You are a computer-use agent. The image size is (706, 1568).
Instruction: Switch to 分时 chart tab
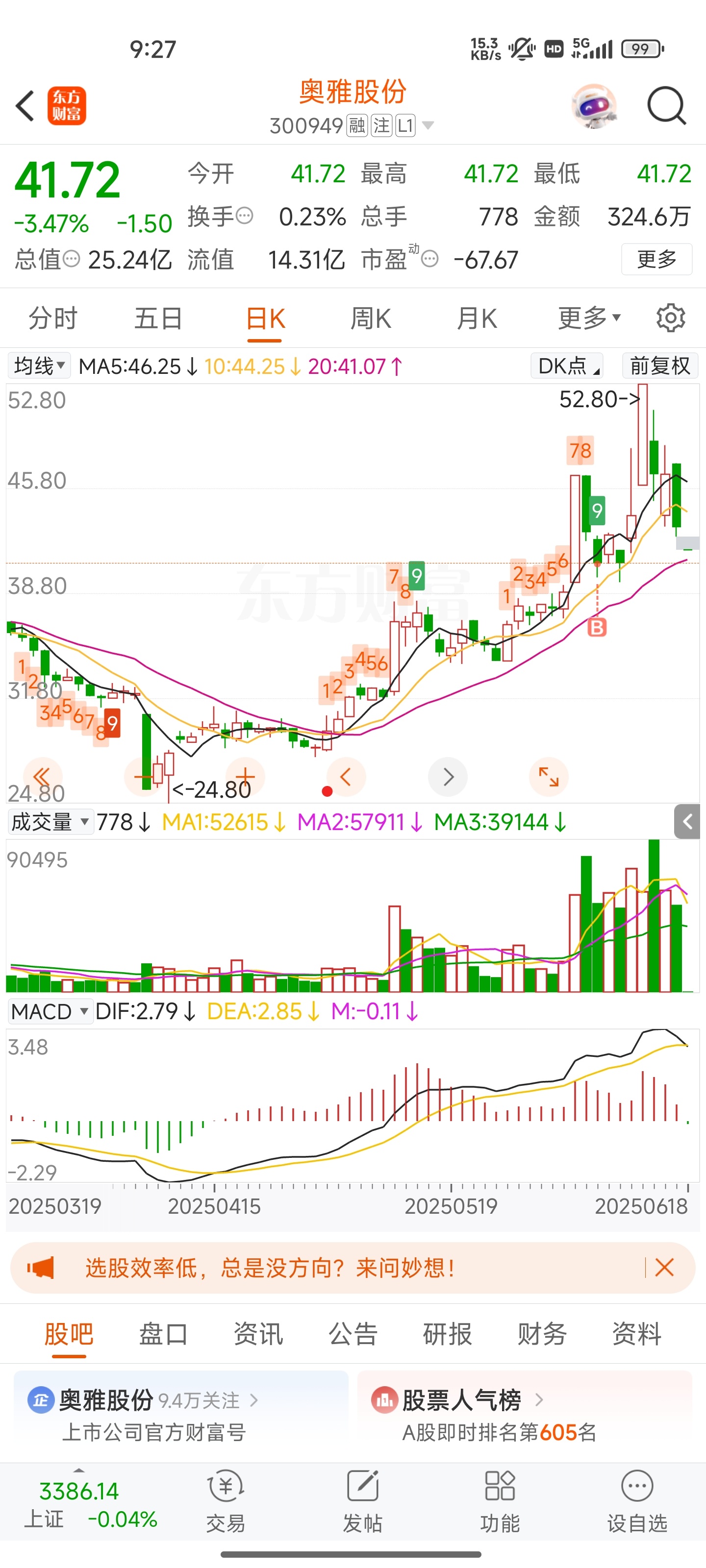coord(53,318)
